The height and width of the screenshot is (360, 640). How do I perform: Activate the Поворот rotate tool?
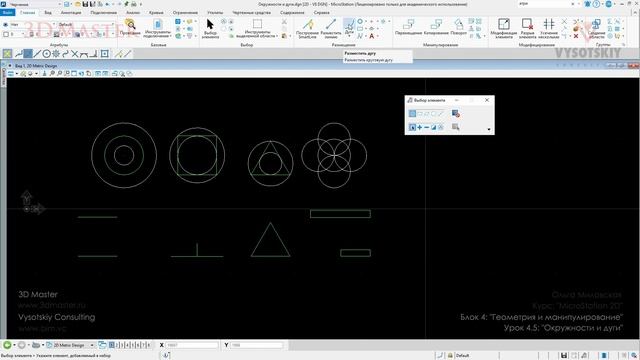(x=459, y=27)
